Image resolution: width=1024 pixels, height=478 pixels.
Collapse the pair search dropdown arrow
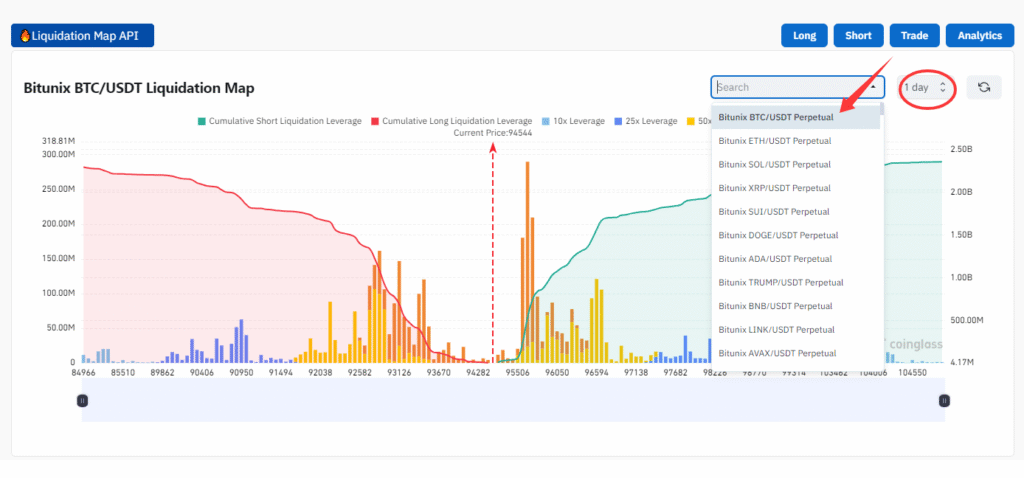(873, 88)
